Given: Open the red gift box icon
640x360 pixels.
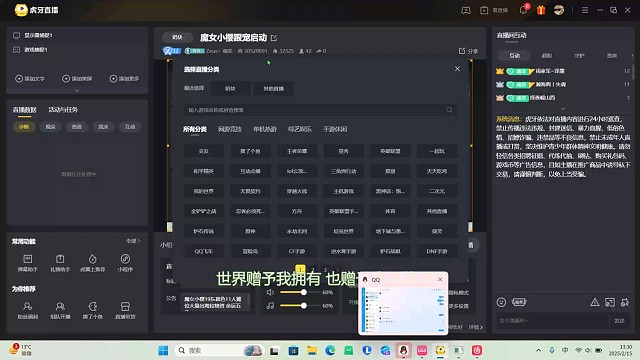Looking at the screenshot, I should pyautogui.click(x=541, y=10).
